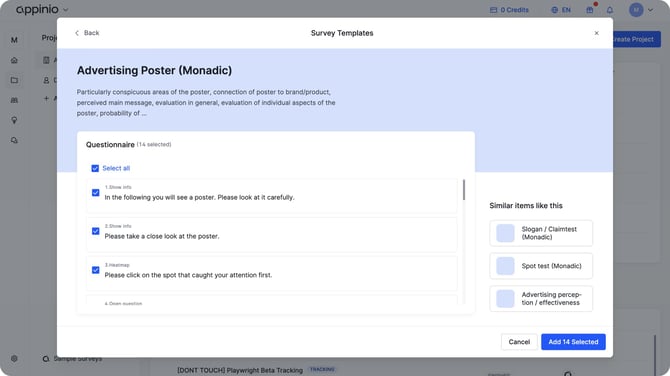Click 'Playwright Beta Tracking' row behind dialog
This screenshot has height=376, width=670.
click(x=240, y=370)
